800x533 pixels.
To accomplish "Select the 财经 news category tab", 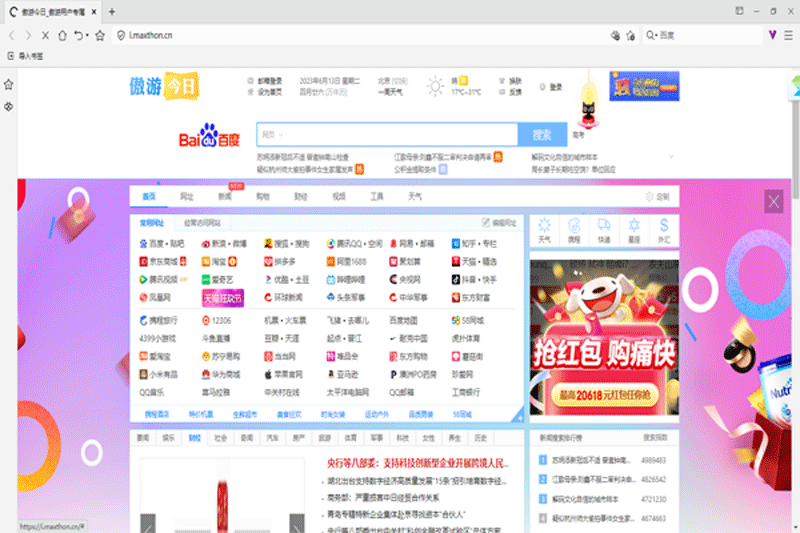I will [x=194, y=438].
